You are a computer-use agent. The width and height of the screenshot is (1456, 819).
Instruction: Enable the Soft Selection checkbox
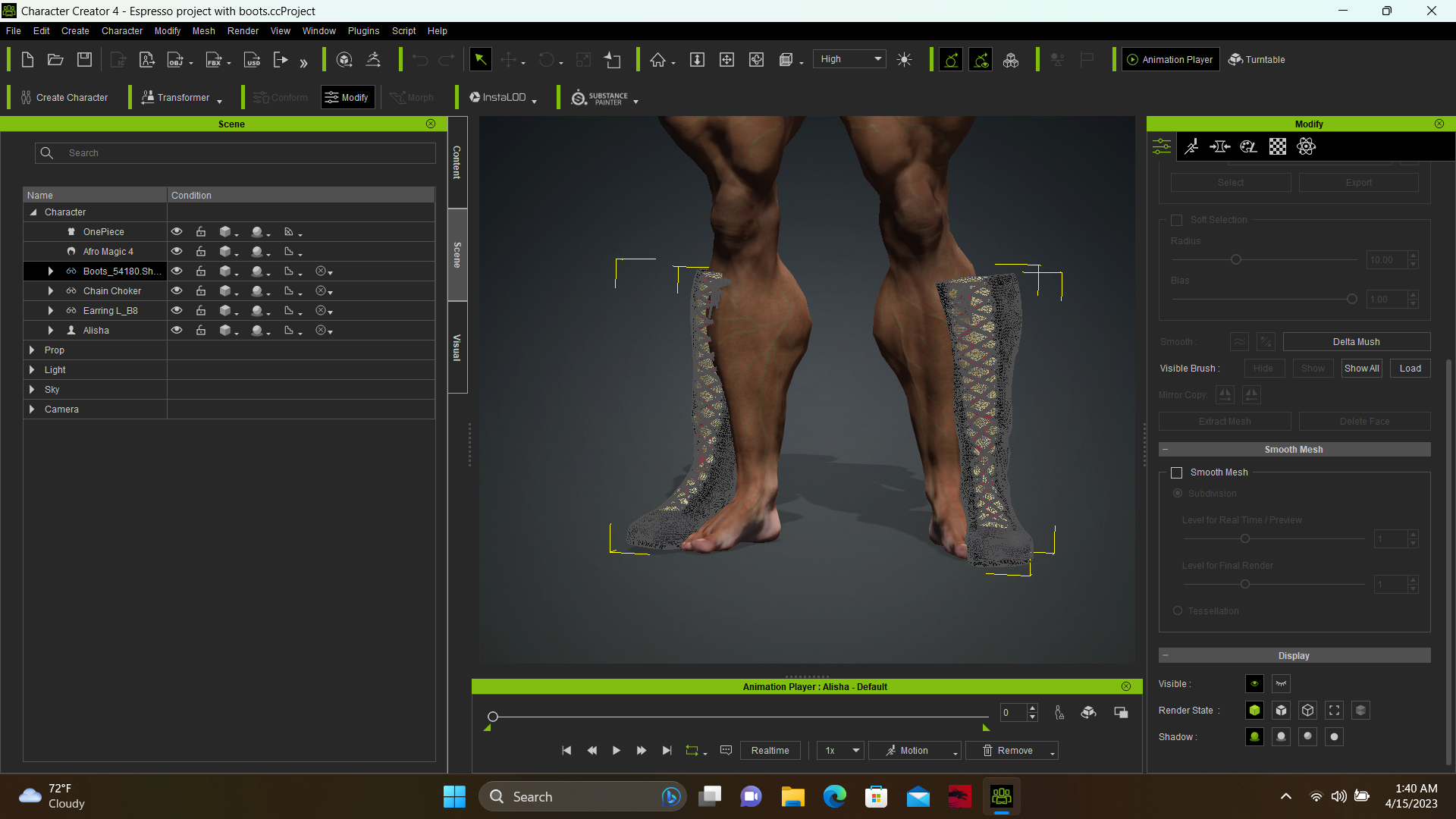point(1177,220)
